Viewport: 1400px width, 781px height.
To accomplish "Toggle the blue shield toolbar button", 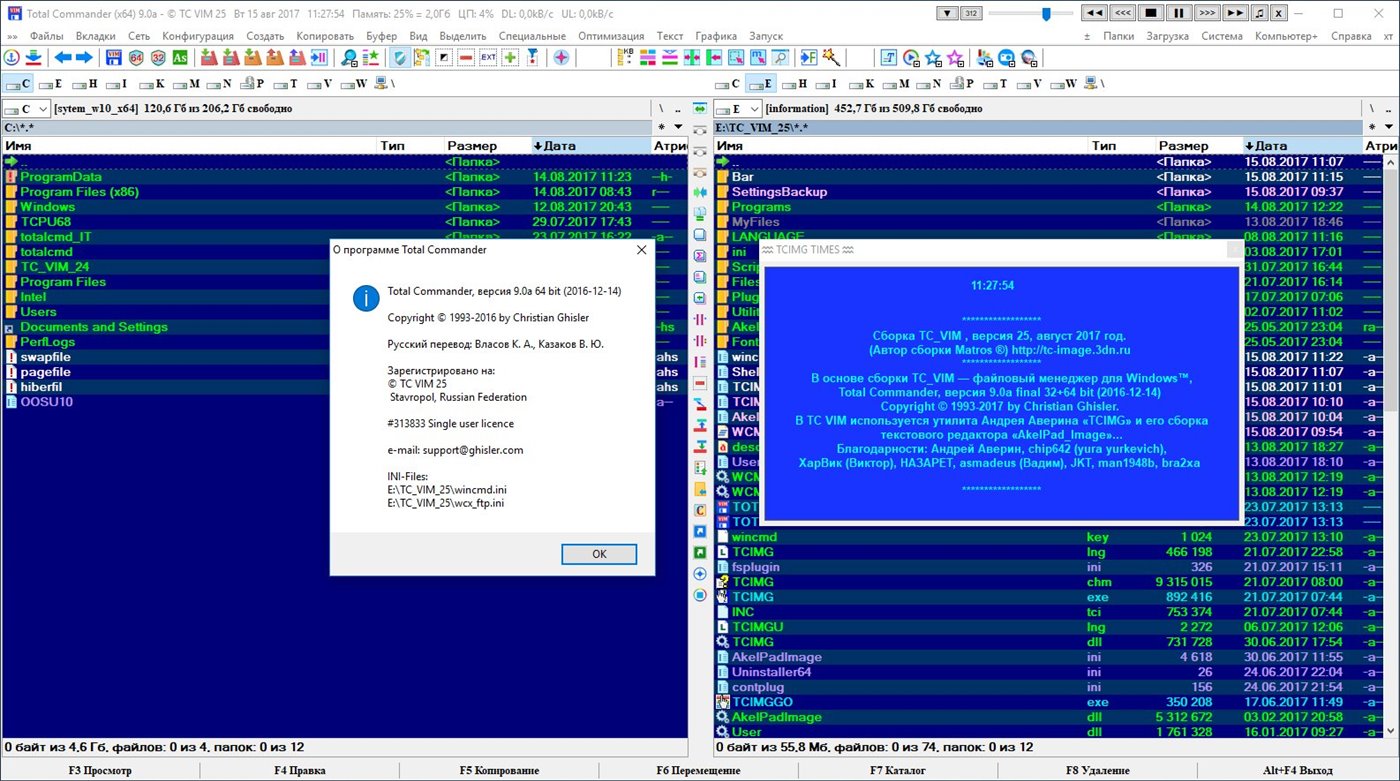I will point(400,58).
